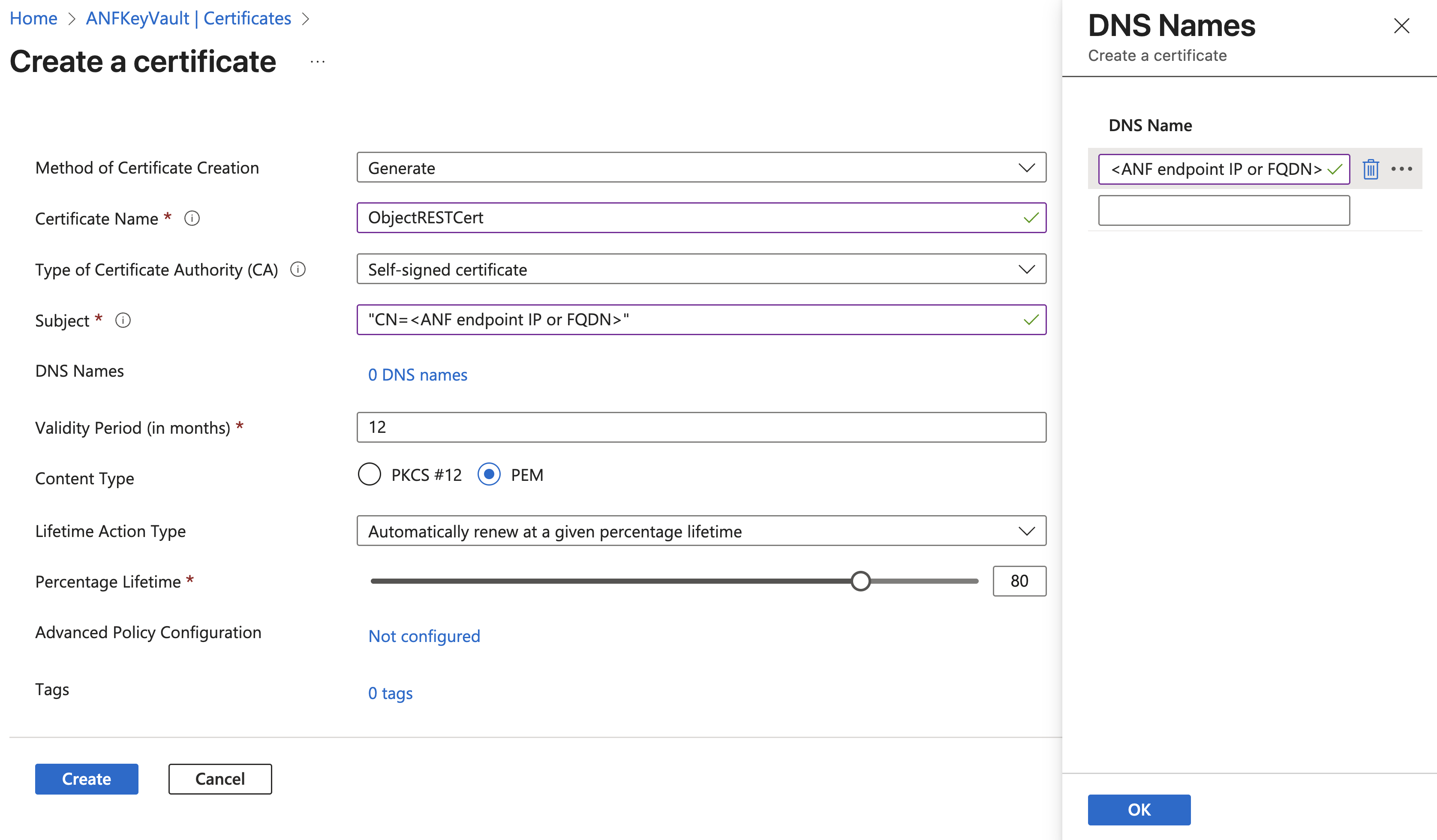Open the DNS name row more options ellipsis
The height and width of the screenshot is (840, 1437).
tap(1401, 169)
